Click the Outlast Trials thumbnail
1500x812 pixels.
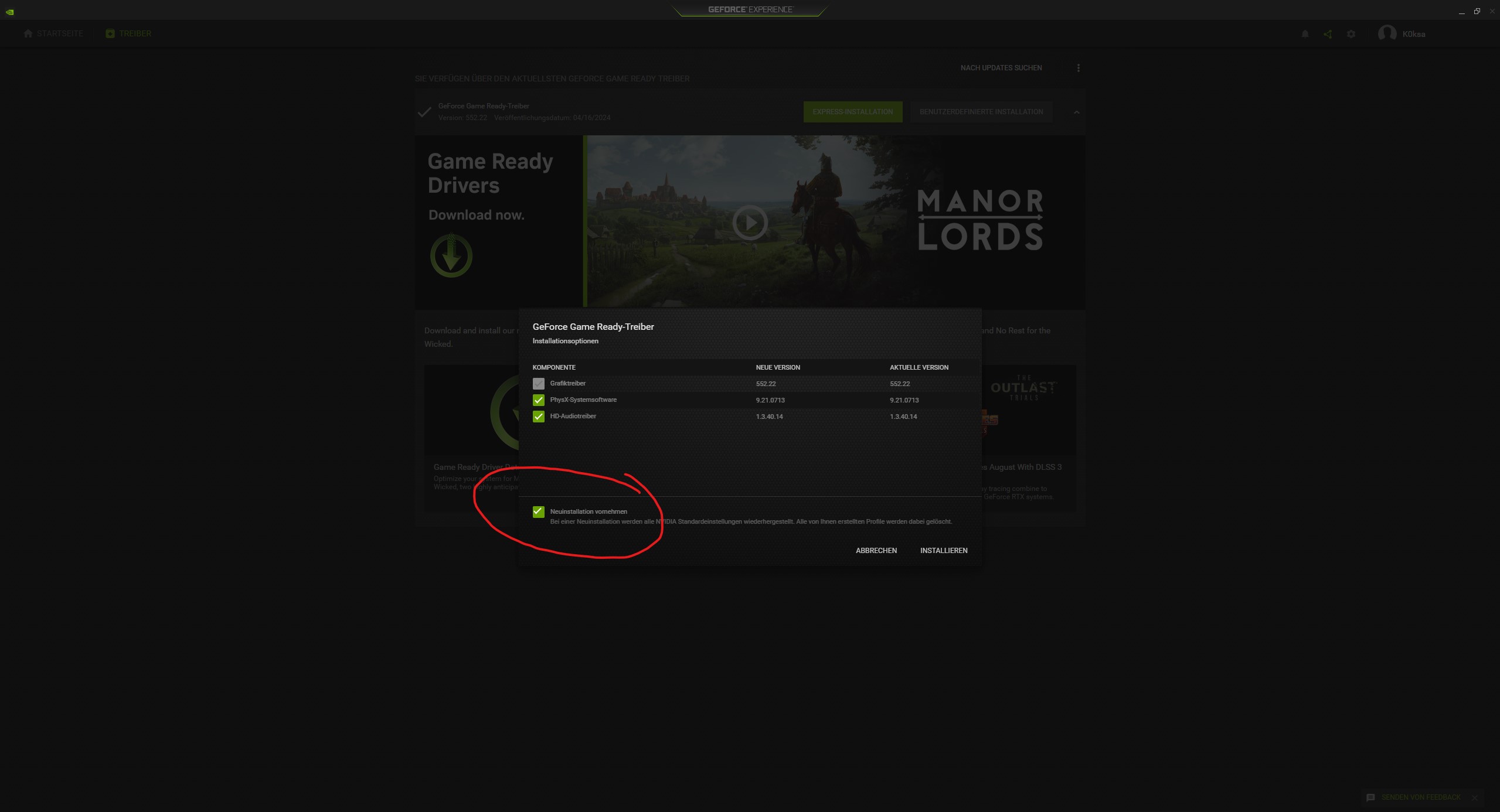1023,388
